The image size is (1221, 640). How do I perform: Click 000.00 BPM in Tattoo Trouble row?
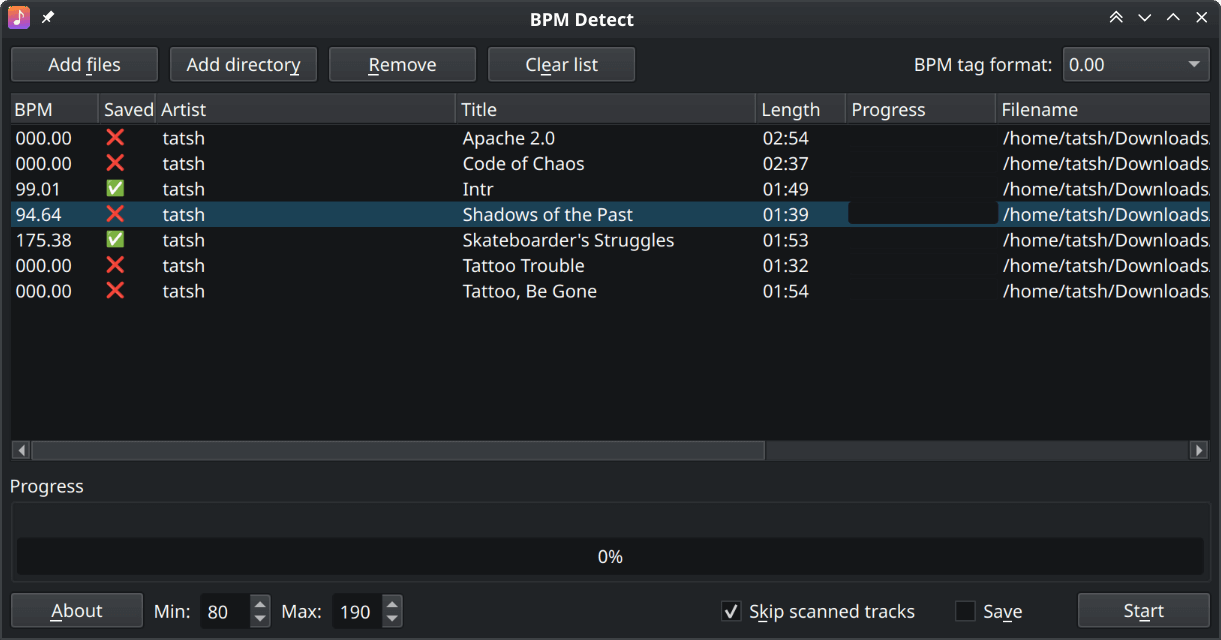click(44, 265)
